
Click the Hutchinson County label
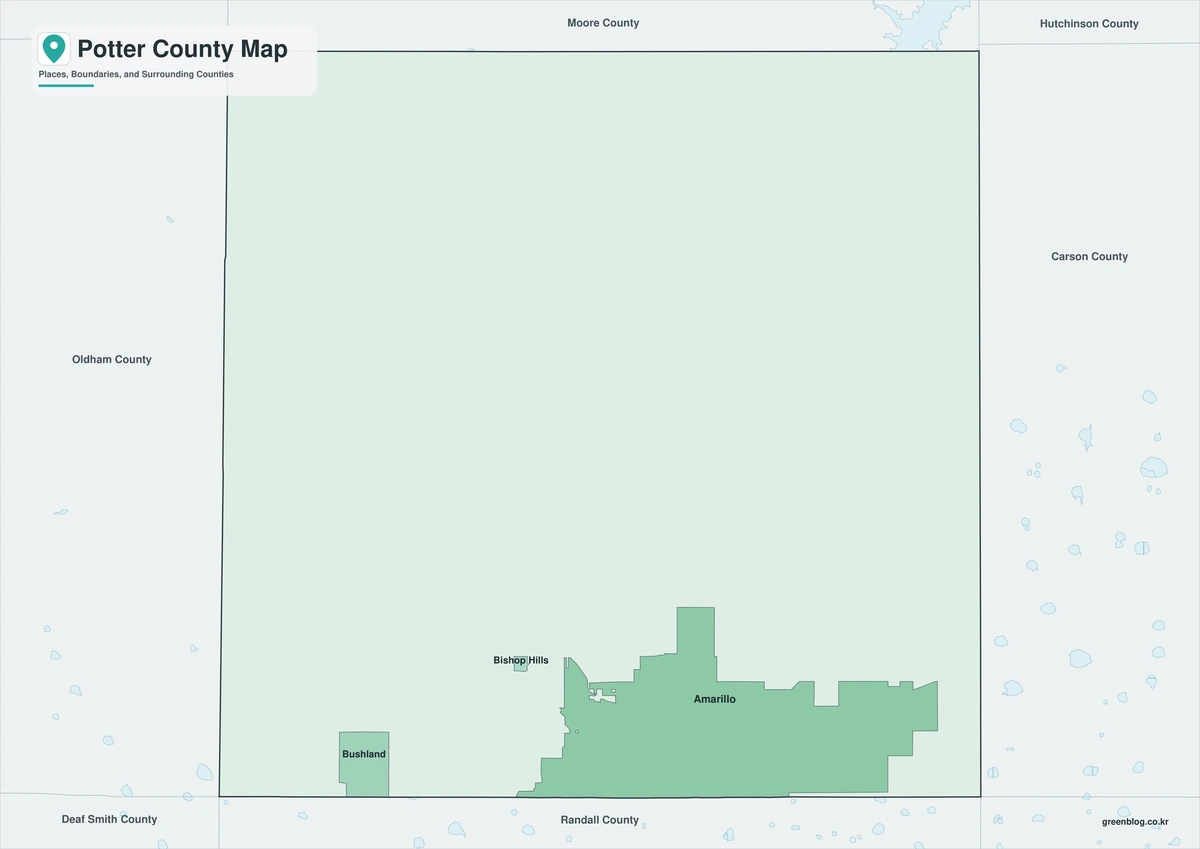(x=1089, y=24)
